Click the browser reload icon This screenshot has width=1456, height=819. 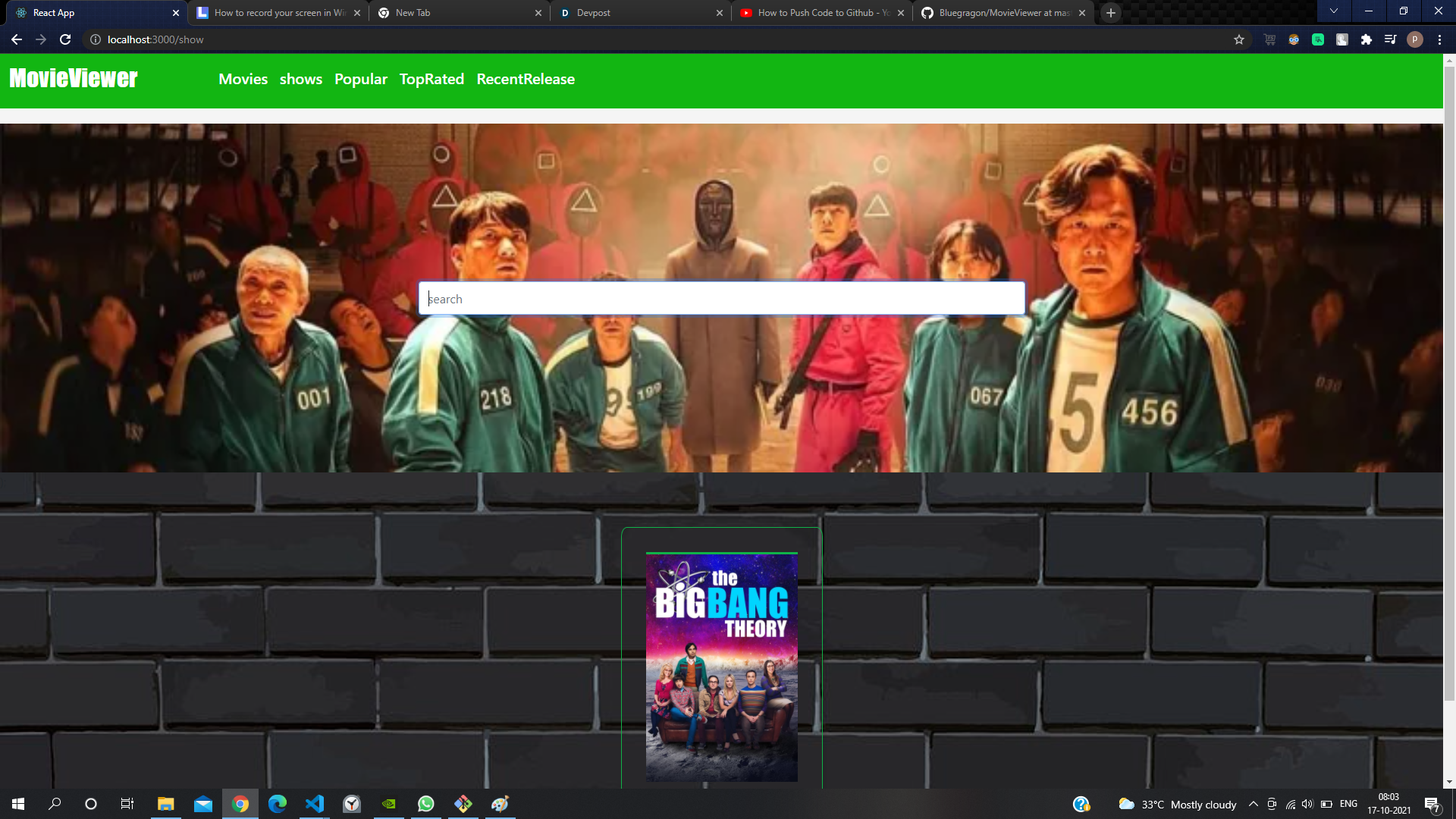(65, 39)
